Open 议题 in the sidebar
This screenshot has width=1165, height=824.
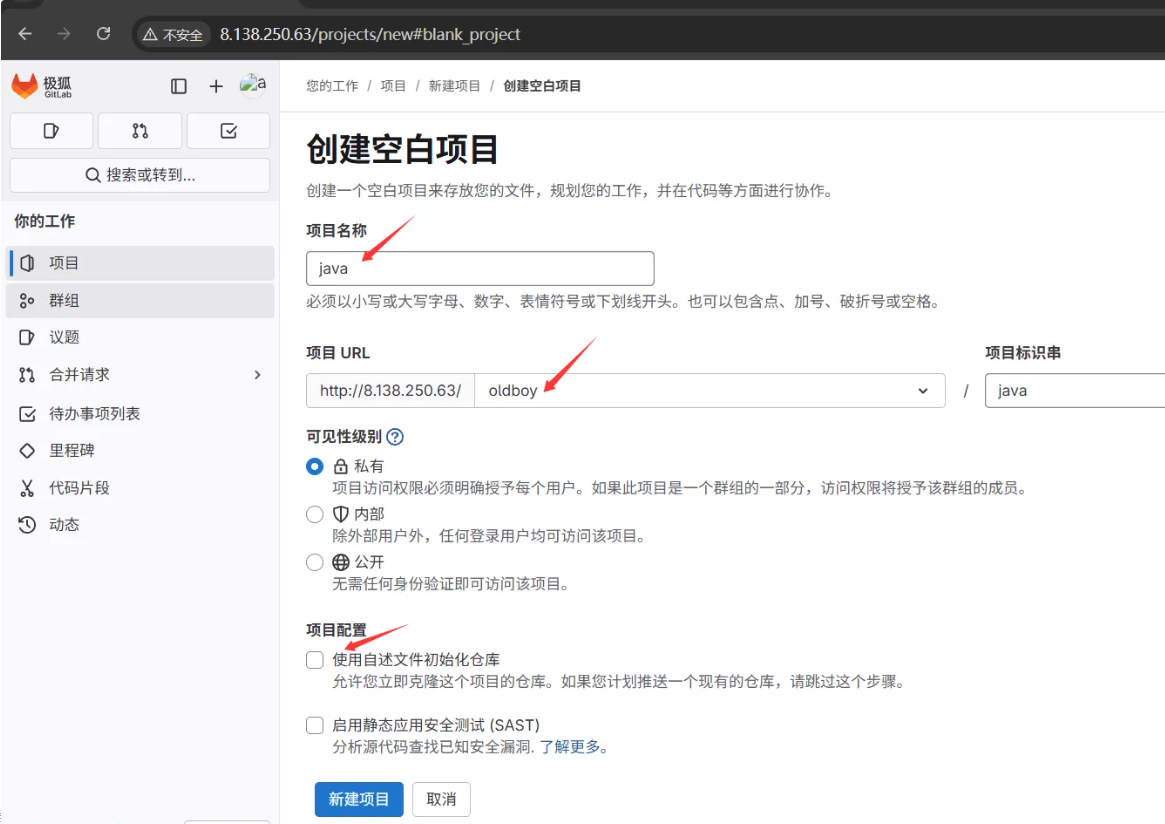point(140,337)
